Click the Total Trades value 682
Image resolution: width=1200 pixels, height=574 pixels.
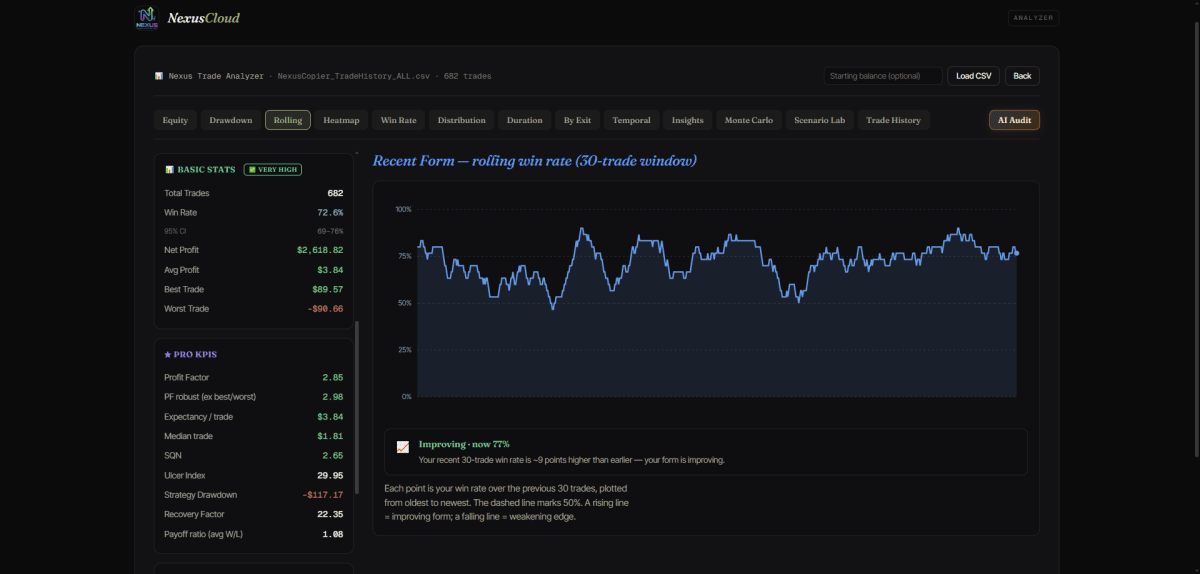coord(335,193)
